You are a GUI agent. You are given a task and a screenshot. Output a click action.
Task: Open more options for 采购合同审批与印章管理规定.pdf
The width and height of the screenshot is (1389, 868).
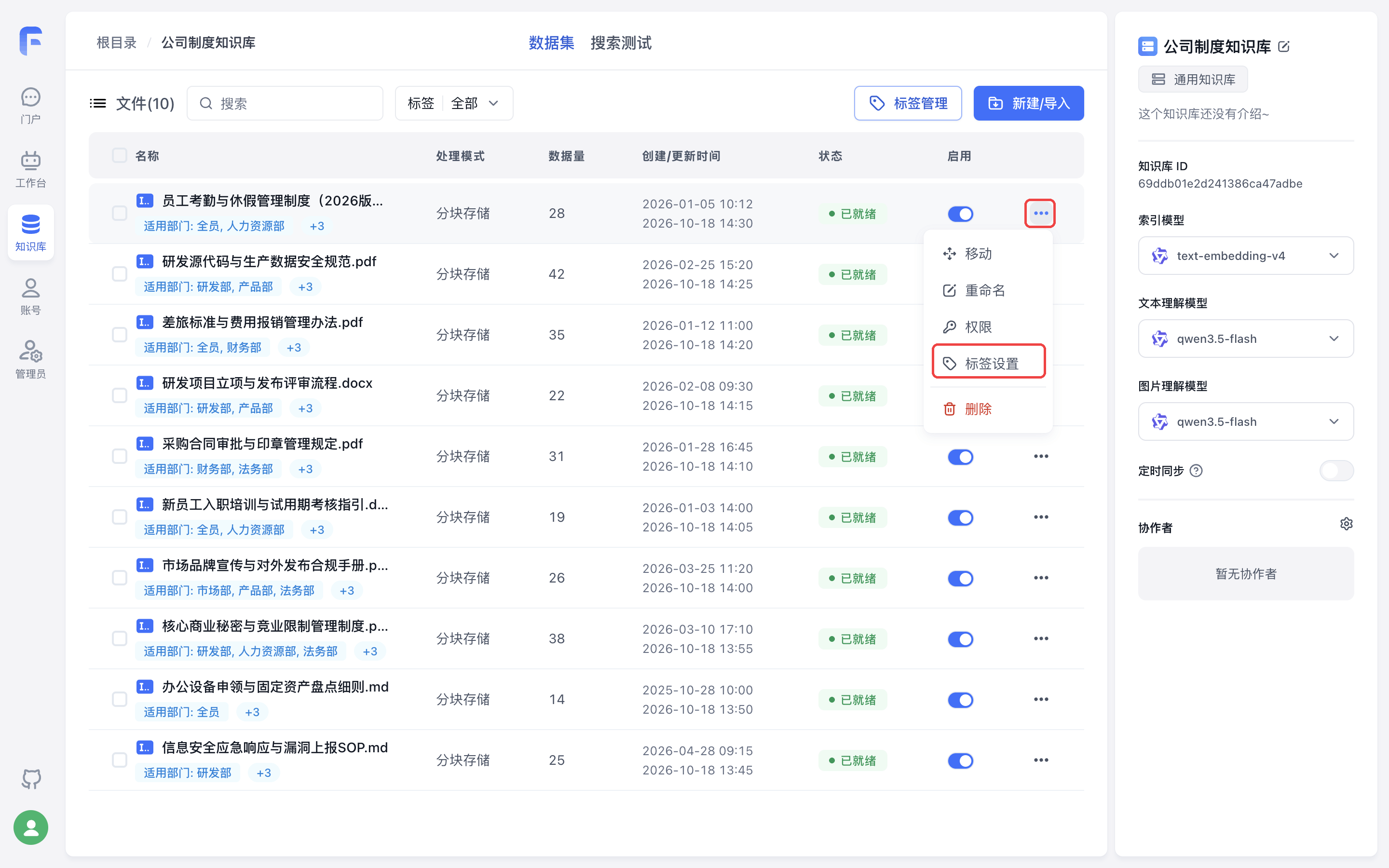(1041, 456)
